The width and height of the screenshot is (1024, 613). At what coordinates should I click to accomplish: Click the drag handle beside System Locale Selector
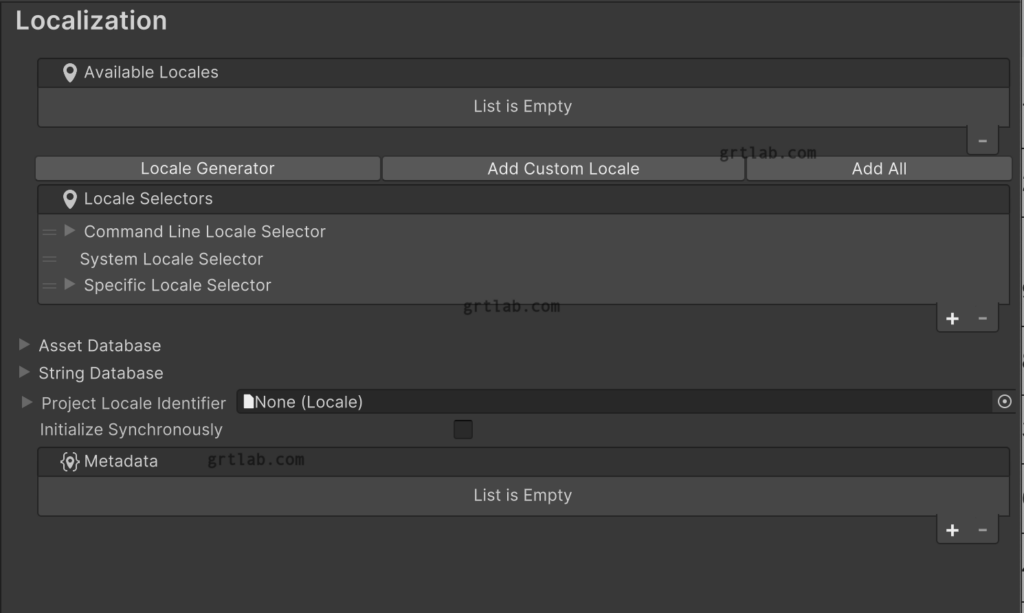pos(49,258)
